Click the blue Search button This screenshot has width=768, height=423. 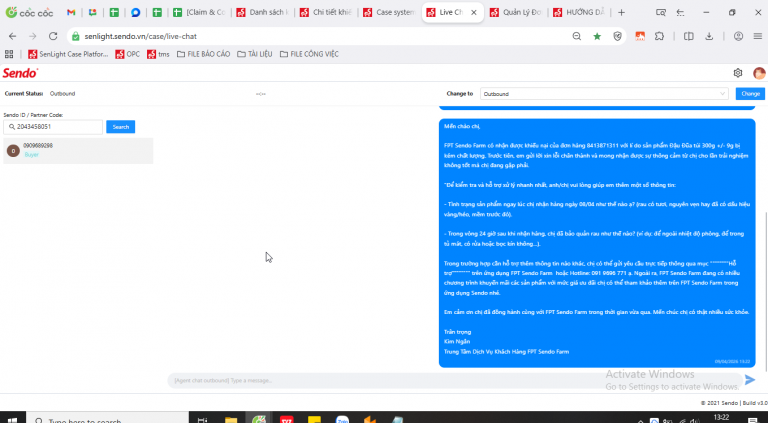pos(120,127)
